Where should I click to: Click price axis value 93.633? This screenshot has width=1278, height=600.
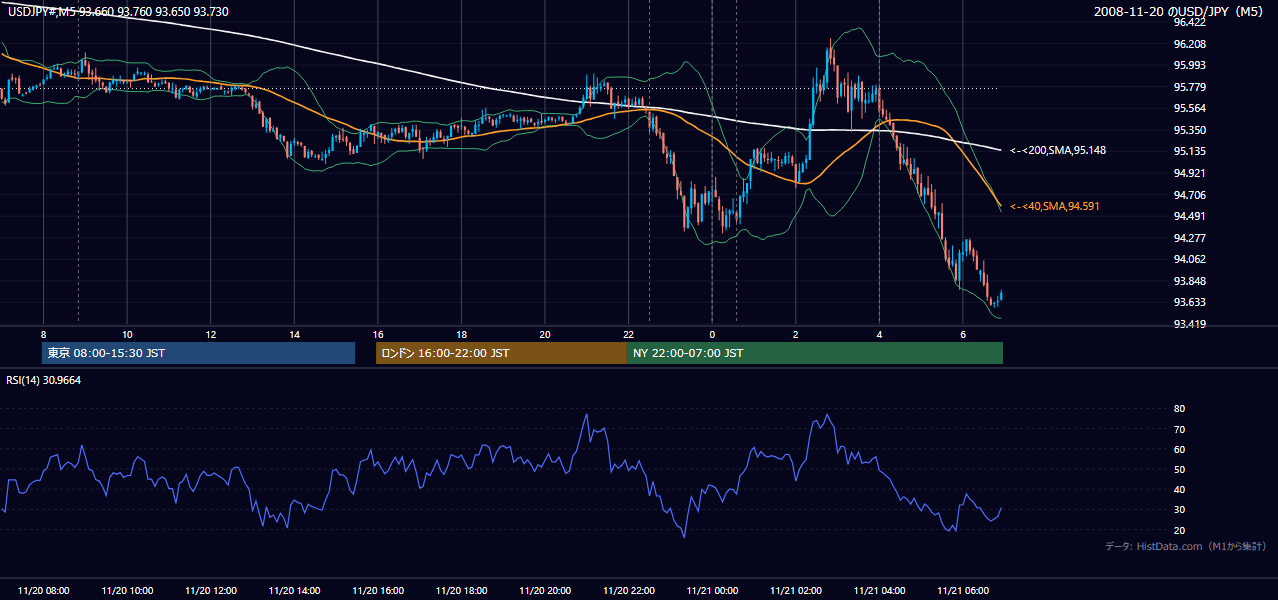click(1189, 302)
